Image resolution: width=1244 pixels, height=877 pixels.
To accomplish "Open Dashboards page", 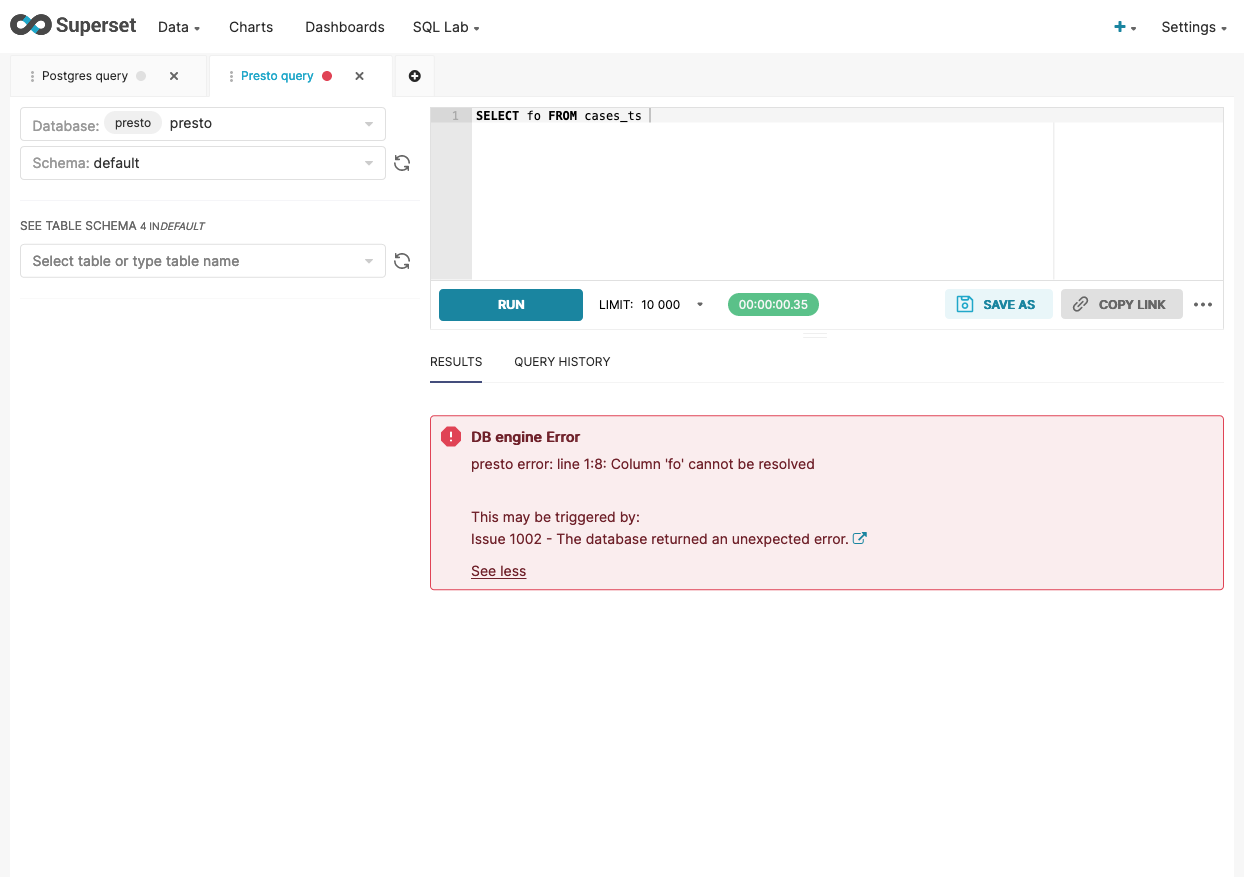I will (345, 27).
